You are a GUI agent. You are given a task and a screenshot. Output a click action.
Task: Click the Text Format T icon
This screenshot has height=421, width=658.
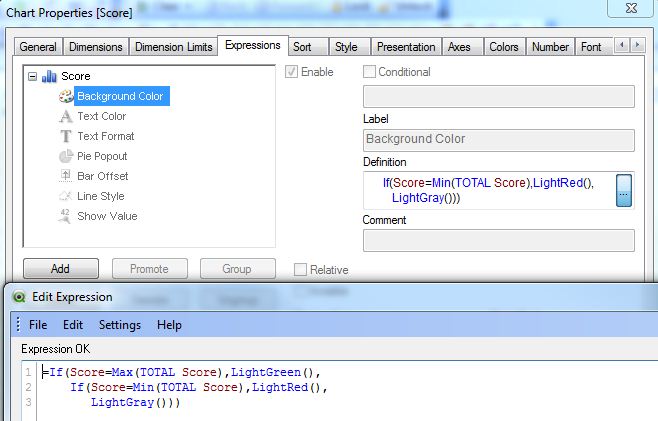pyautogui.click(x=65, y=136)
